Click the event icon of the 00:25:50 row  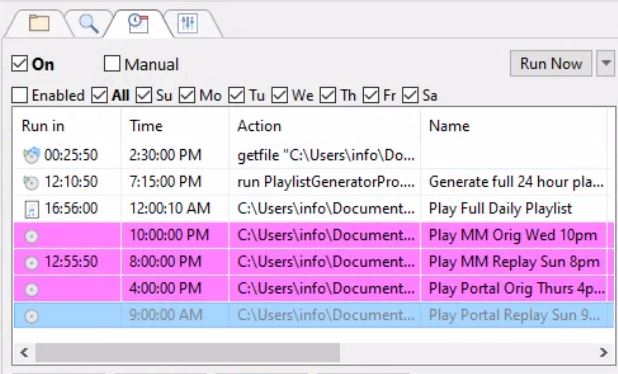(x=31, y=155)
